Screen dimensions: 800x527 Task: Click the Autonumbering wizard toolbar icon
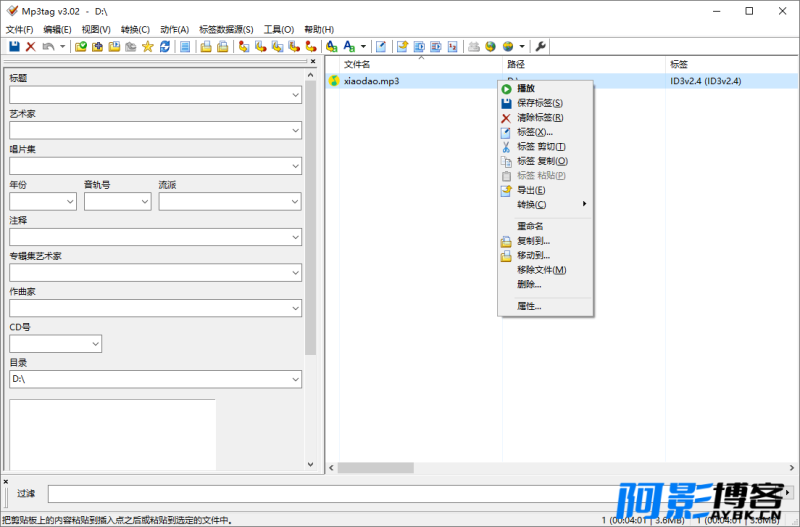(x=453, y=46)
